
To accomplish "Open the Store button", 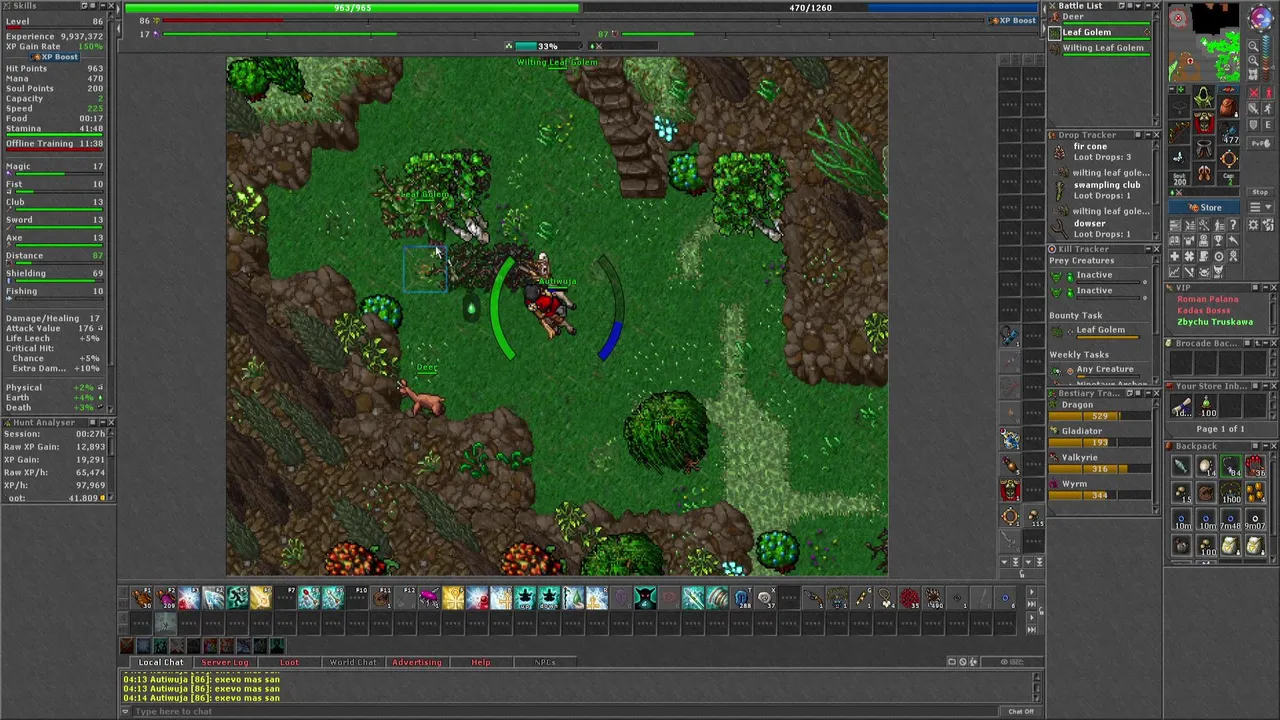I will [1204, 207].
